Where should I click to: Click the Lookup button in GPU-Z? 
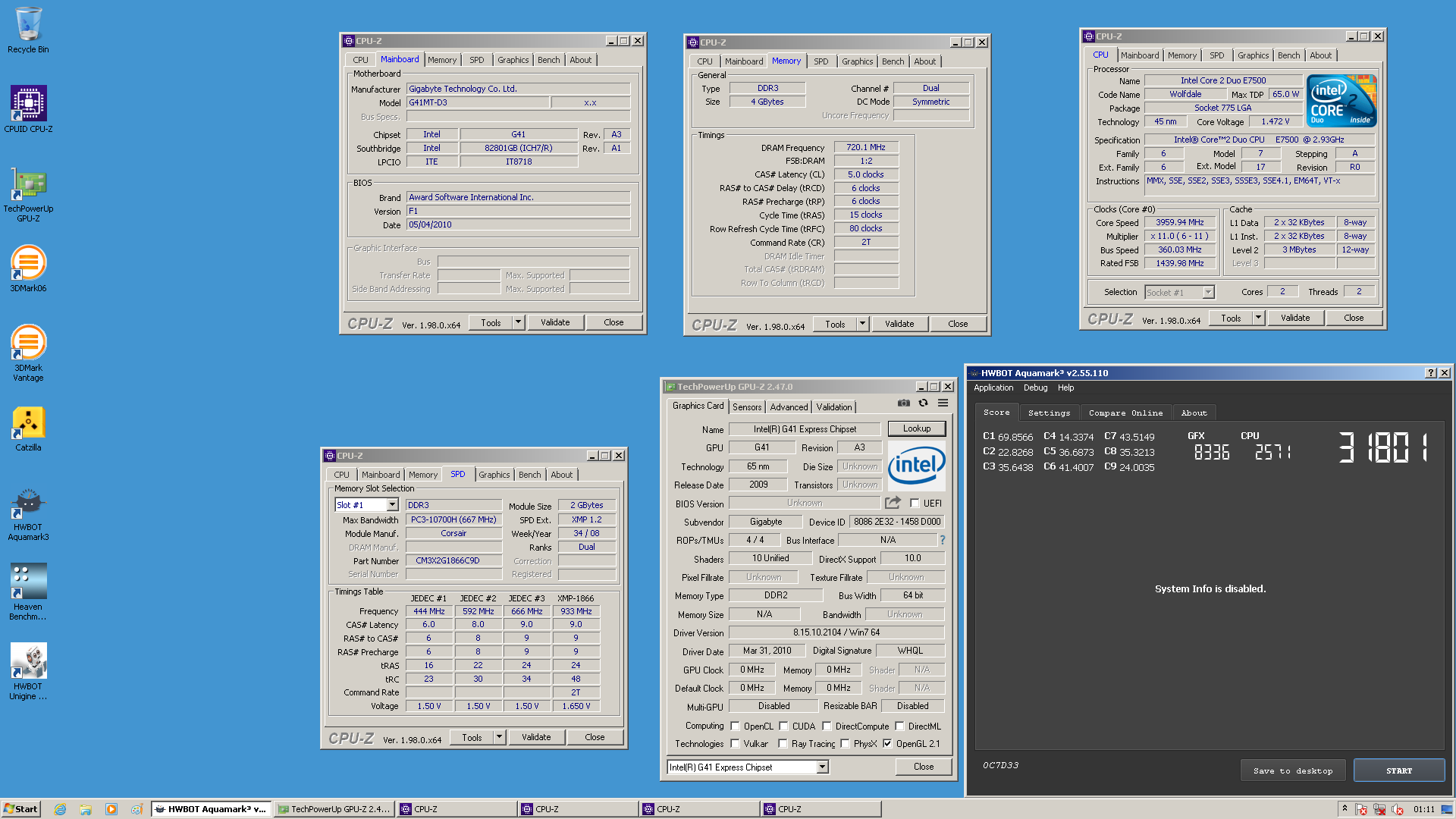917,428
